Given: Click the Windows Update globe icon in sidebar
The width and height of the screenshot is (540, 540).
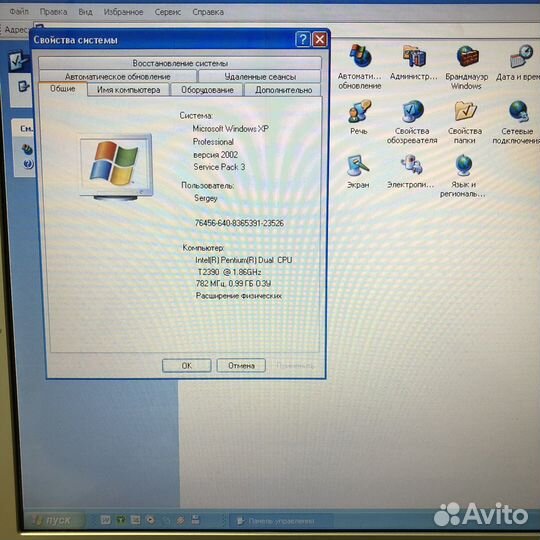Looking at the screenshot, I should (x=27, y=149).
